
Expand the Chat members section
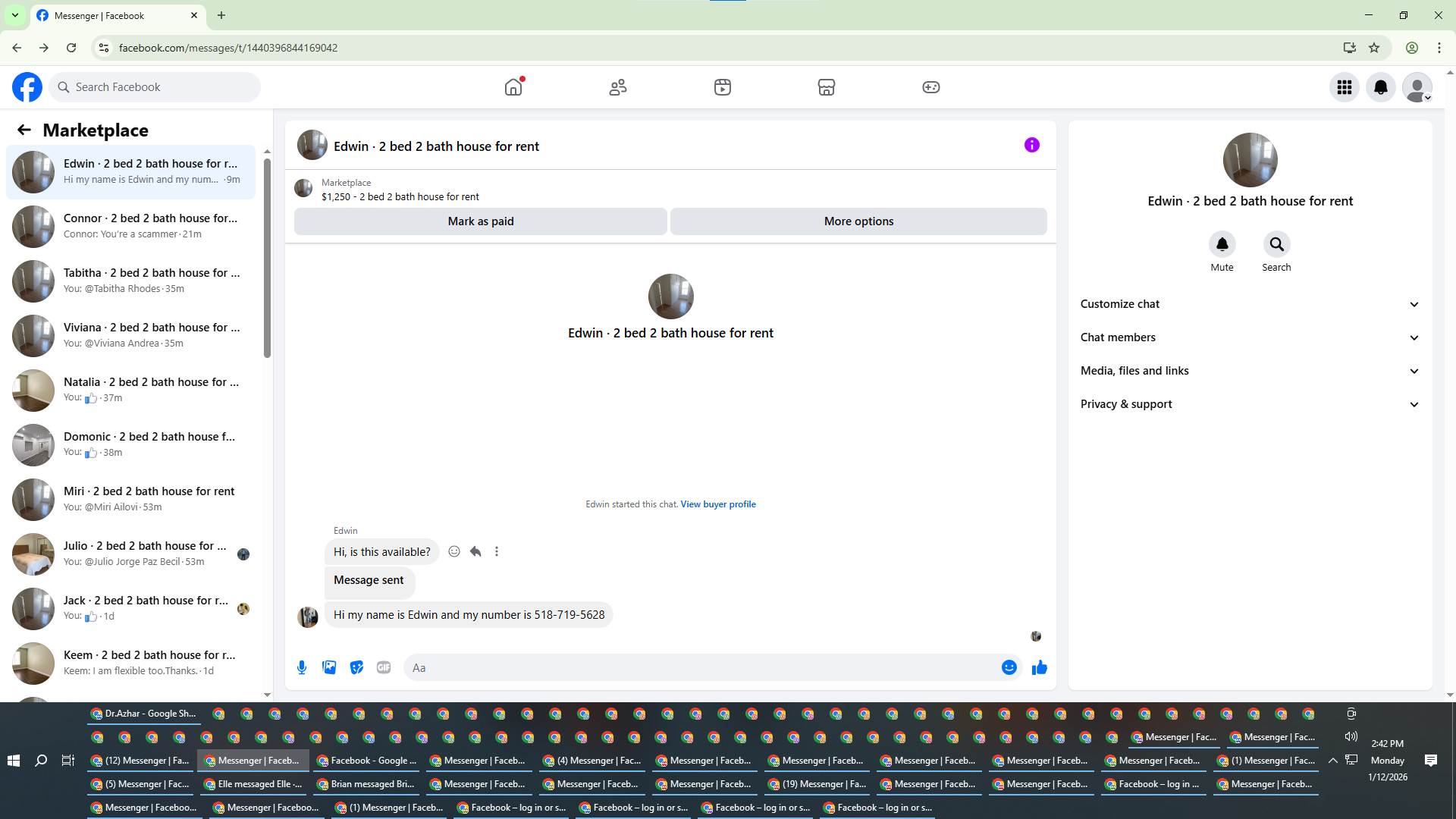coord(1249,337)
